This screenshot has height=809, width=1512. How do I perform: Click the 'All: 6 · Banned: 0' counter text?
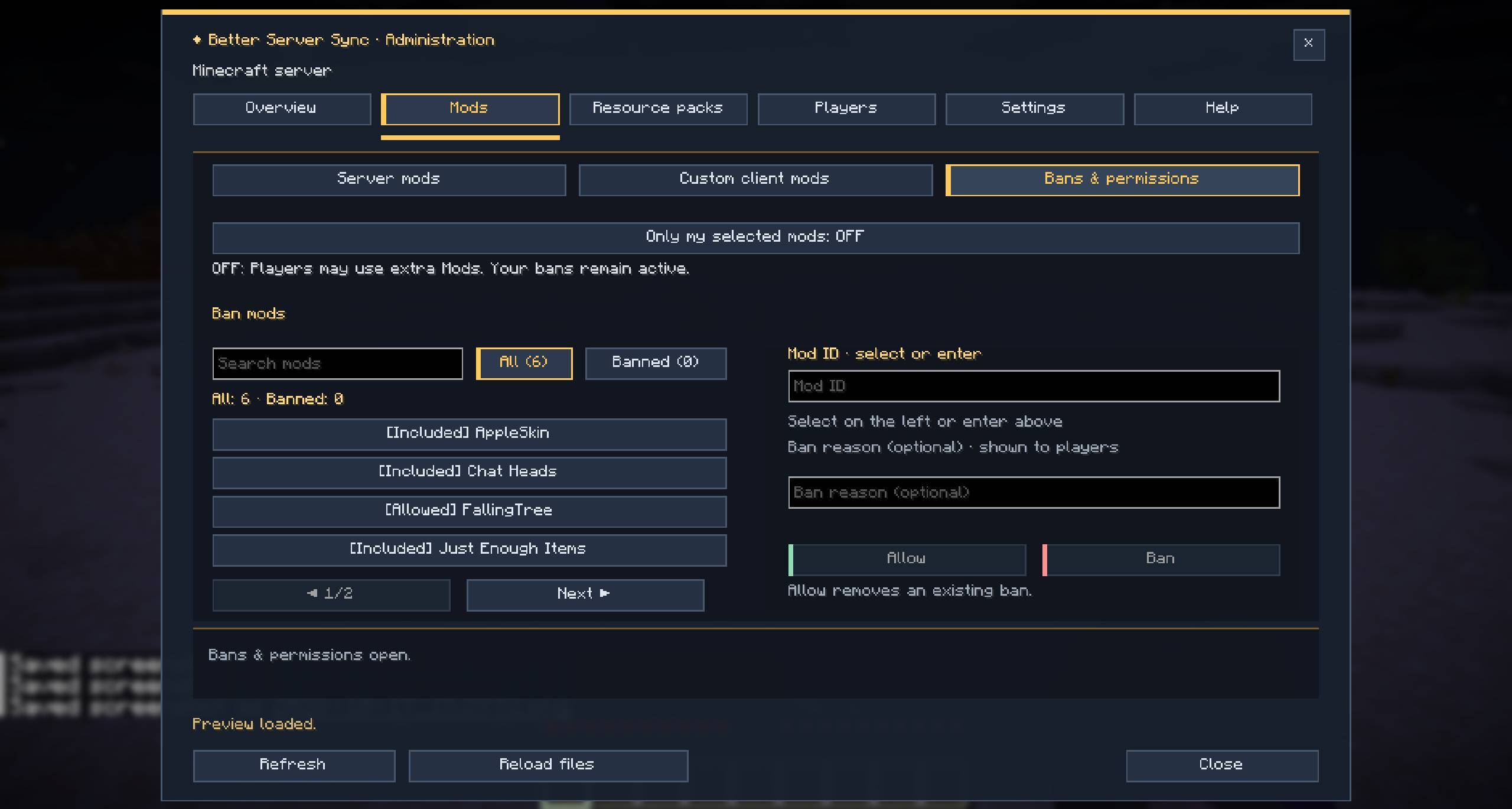tap(278, 399)
